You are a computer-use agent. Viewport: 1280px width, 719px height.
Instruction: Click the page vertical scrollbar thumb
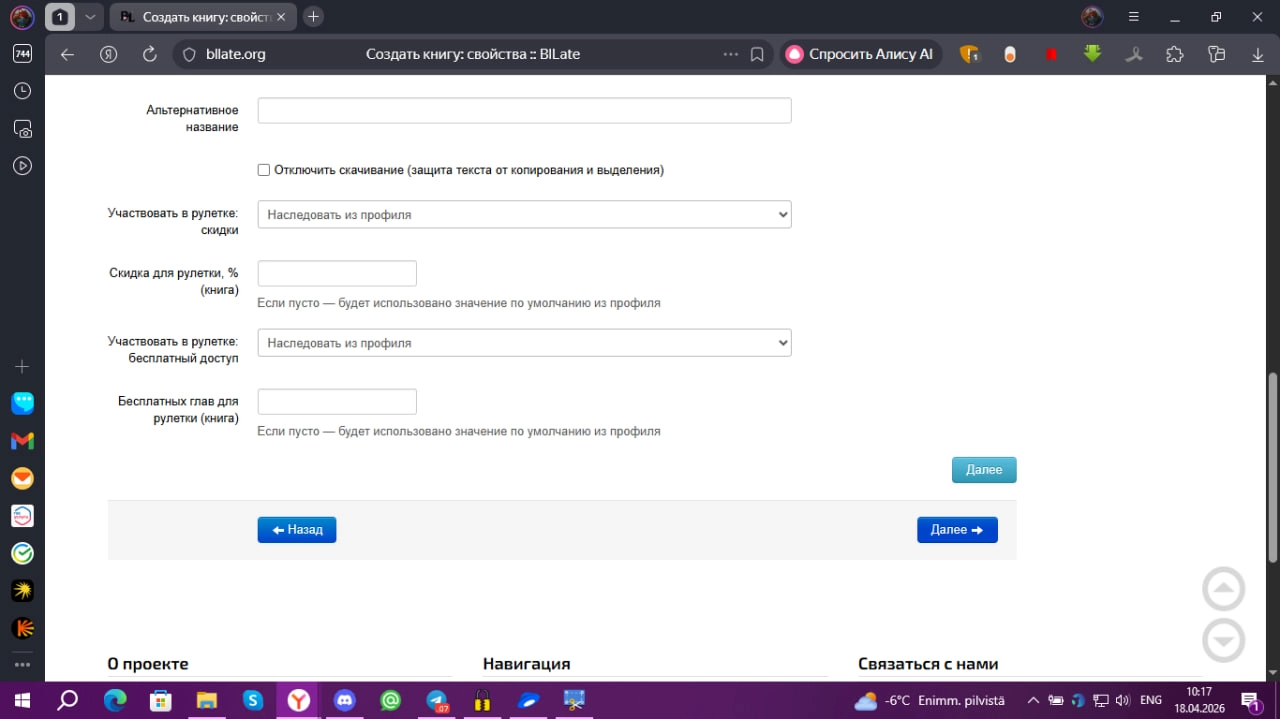point(1273,467)
